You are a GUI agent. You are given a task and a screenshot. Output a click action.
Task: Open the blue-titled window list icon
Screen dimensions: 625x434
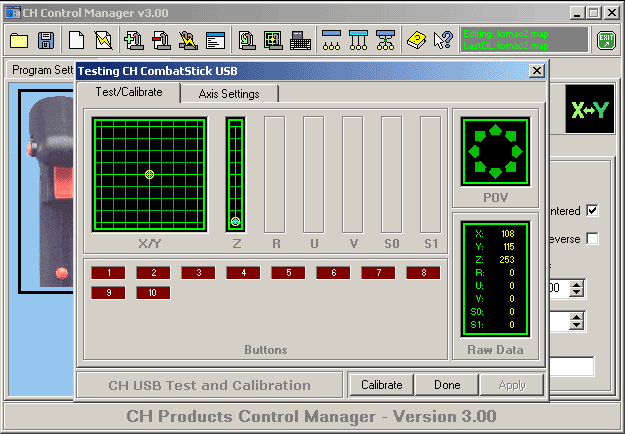[x=215, y=40]
